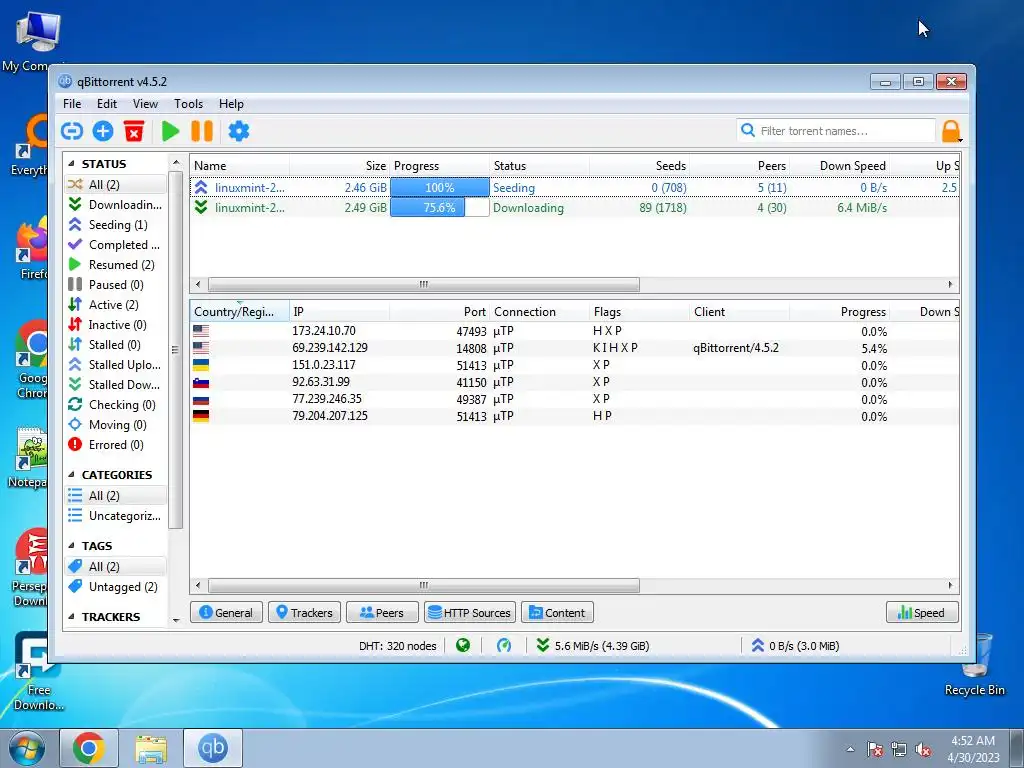Collapse the STATUS section
1024x768 pixels.
(71, 164)
